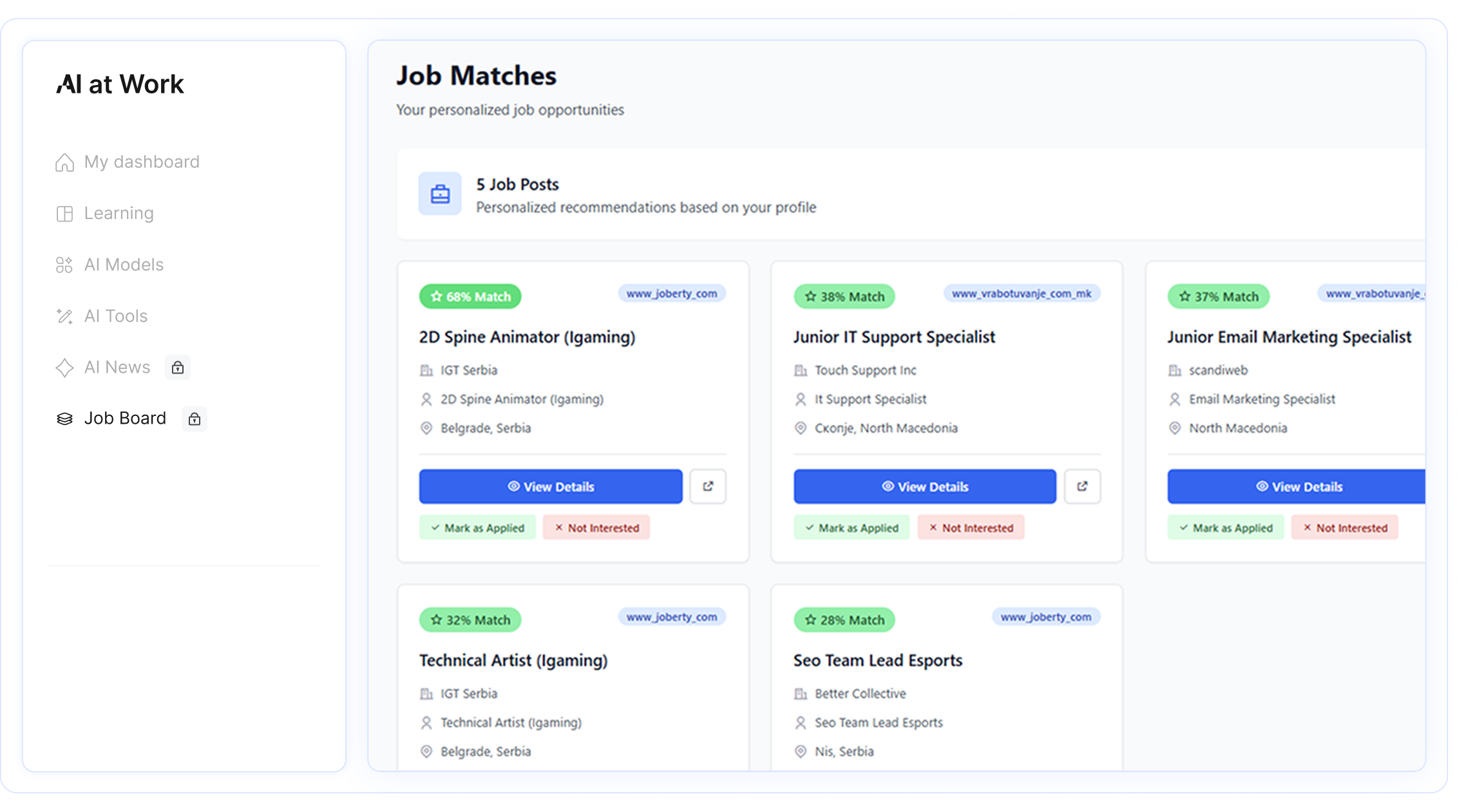Open external link for 2D Spine Animator job
1466x812 pixels.
[x=707, y=486]
